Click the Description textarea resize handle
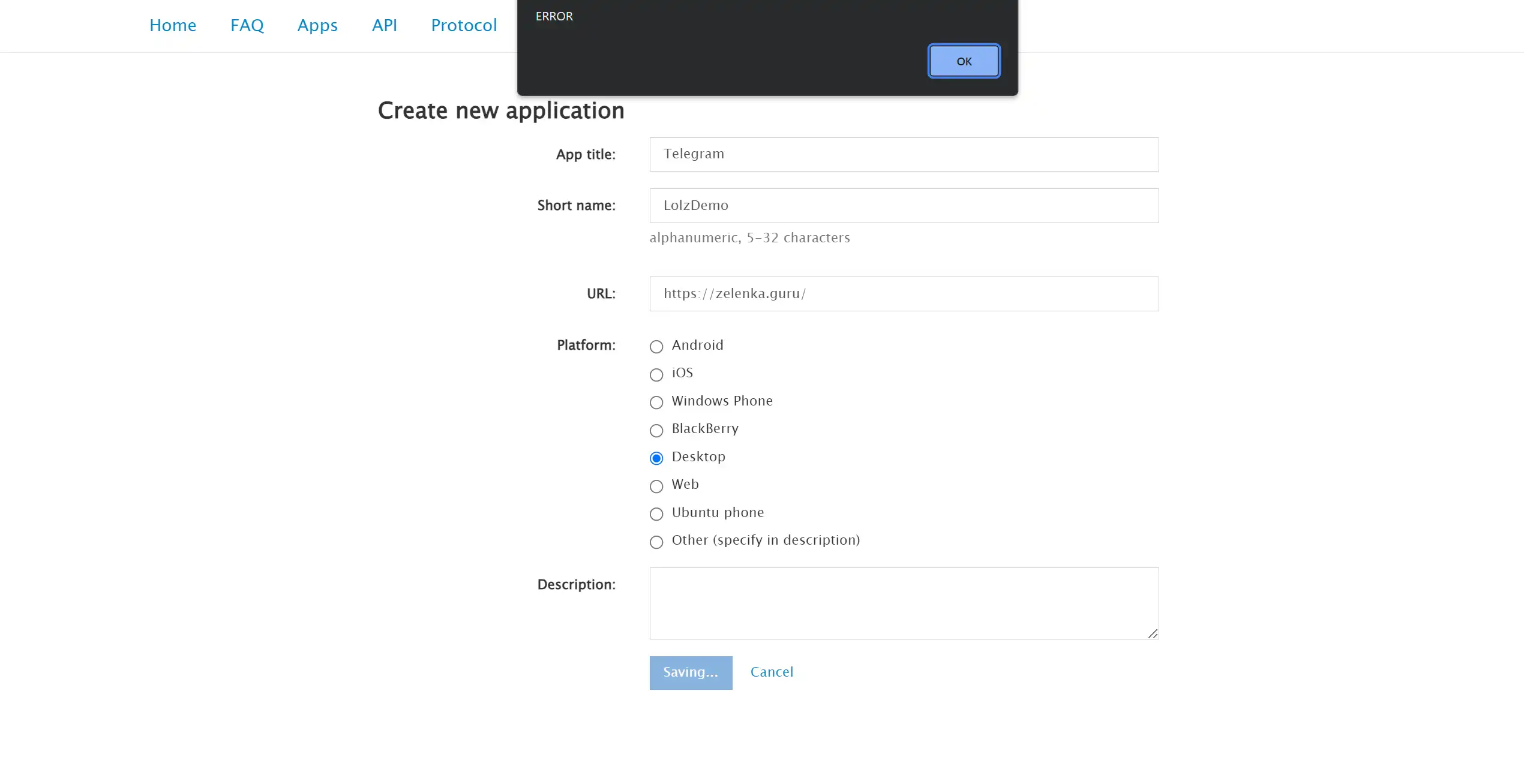 click(x=1153, y=633)
